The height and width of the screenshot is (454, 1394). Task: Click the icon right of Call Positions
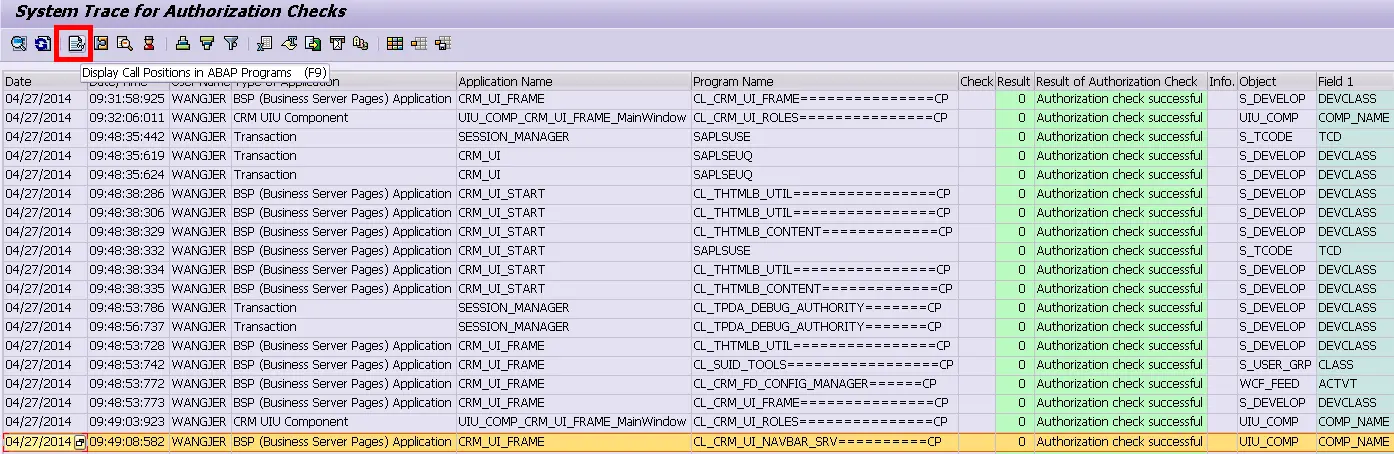coord(100,43)
